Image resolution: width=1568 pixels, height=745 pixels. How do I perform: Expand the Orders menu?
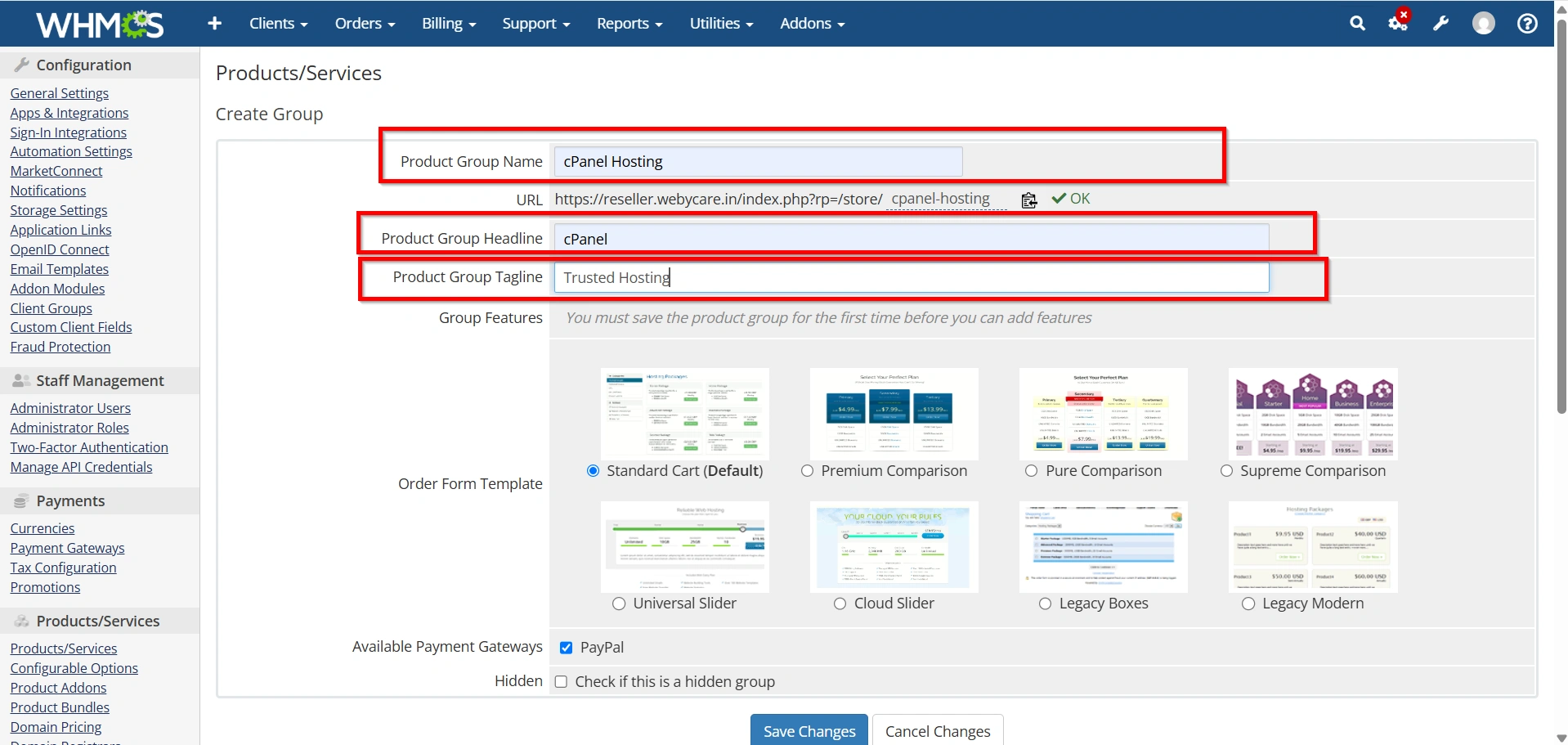tap(365, 24)
